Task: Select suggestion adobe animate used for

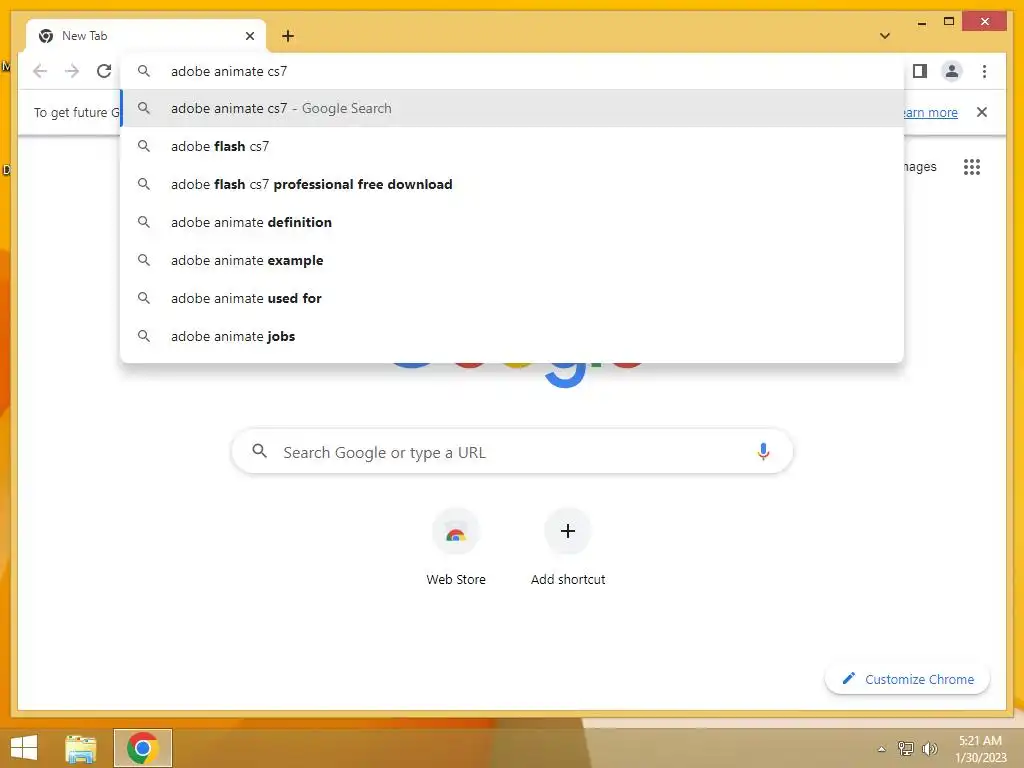Action: pos(513,298)
